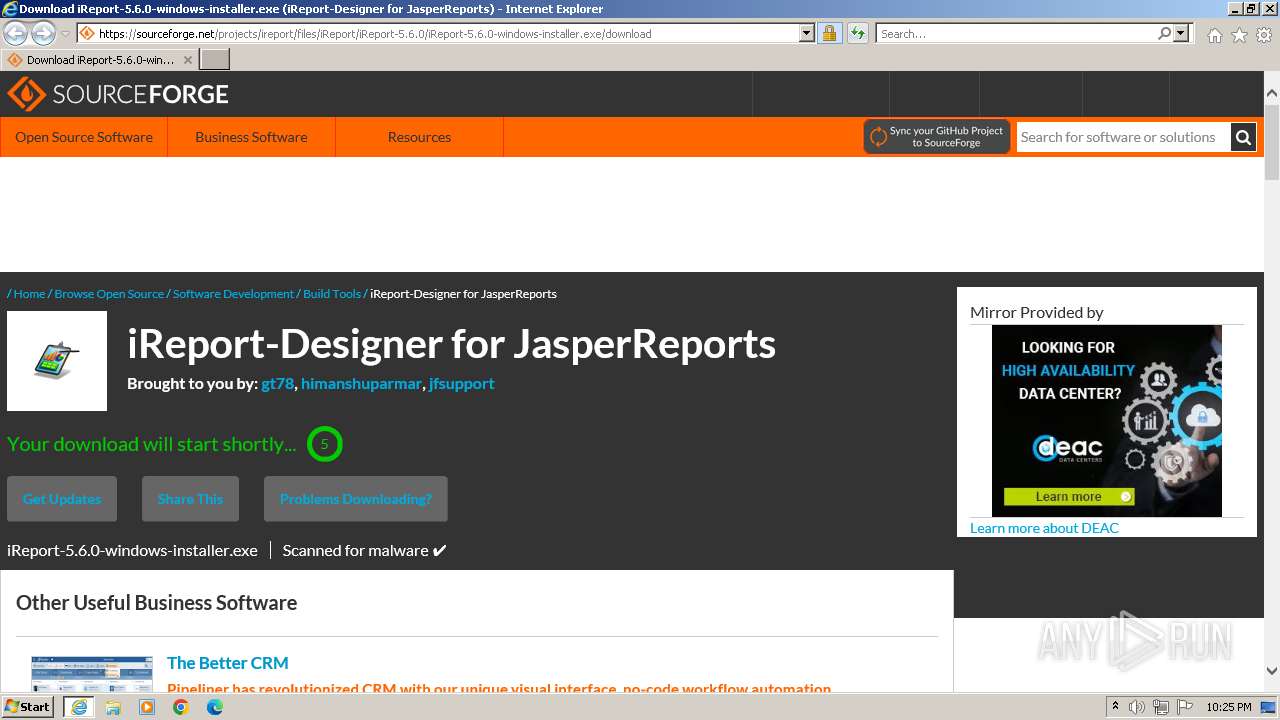The width and height of the screenshot is (1280, 720).
Task: Click the security lock icon in address bar
Action: tap(829, 33)
